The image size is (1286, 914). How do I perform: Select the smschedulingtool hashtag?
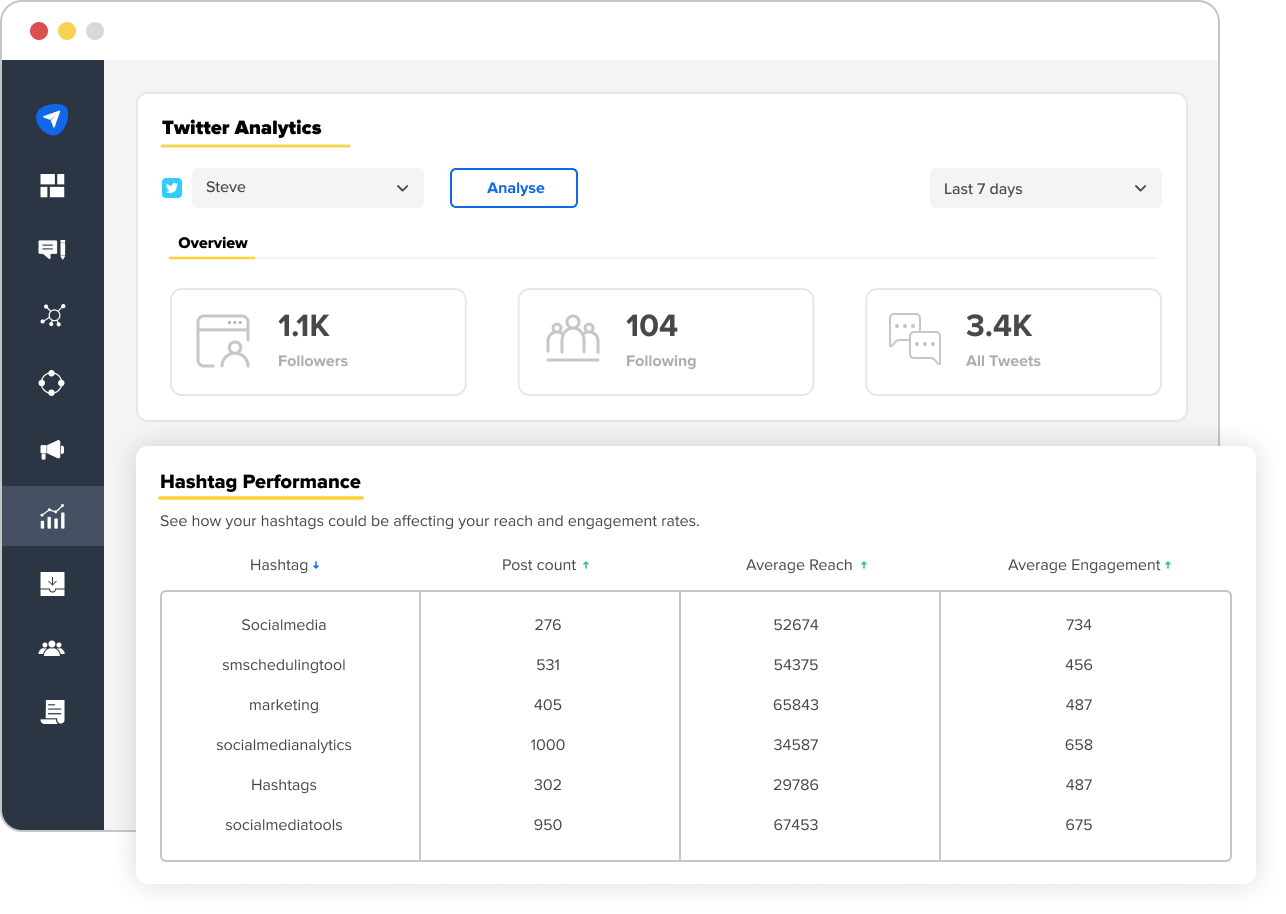pos(284,665)
